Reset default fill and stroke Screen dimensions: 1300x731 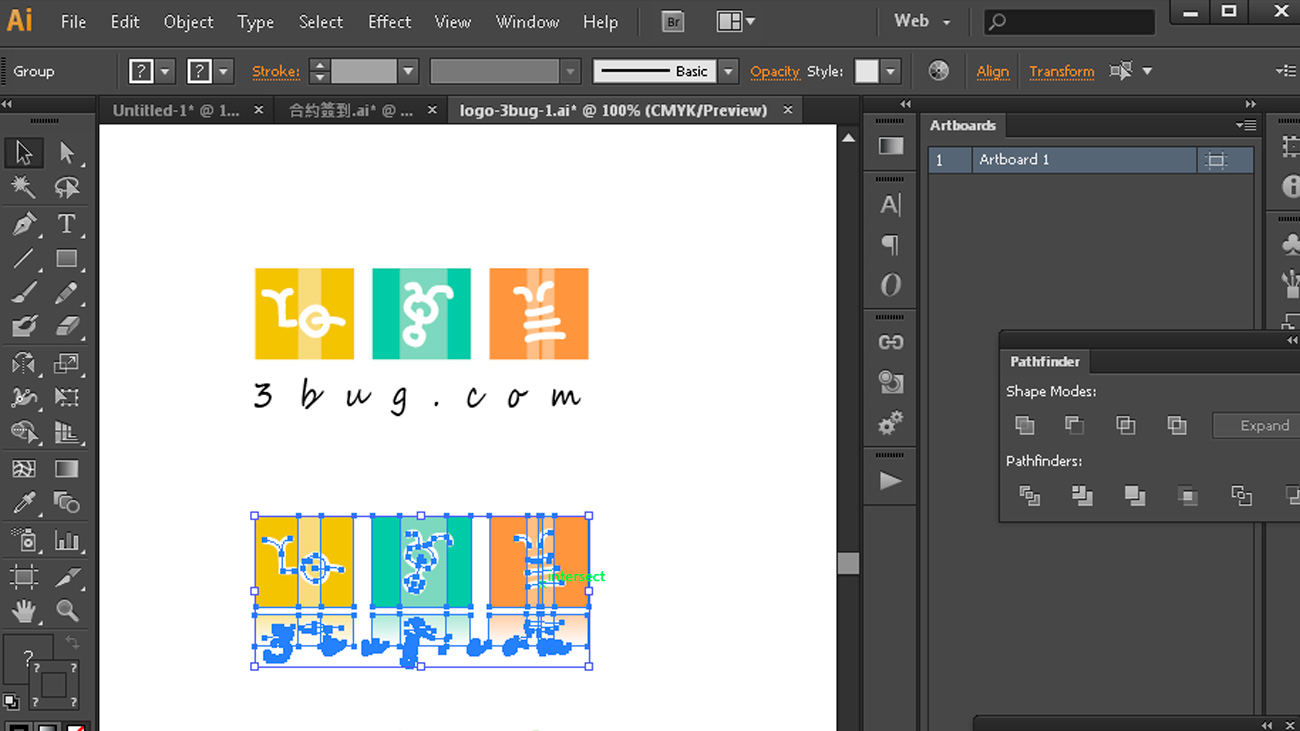(11, 702)
